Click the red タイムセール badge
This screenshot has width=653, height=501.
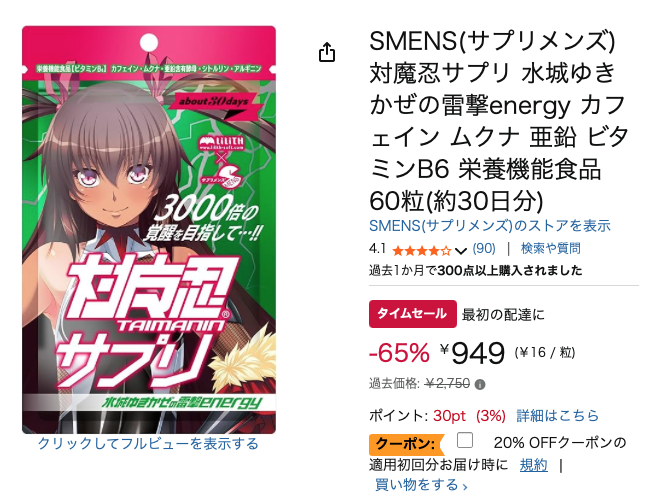tap(413, 314)
